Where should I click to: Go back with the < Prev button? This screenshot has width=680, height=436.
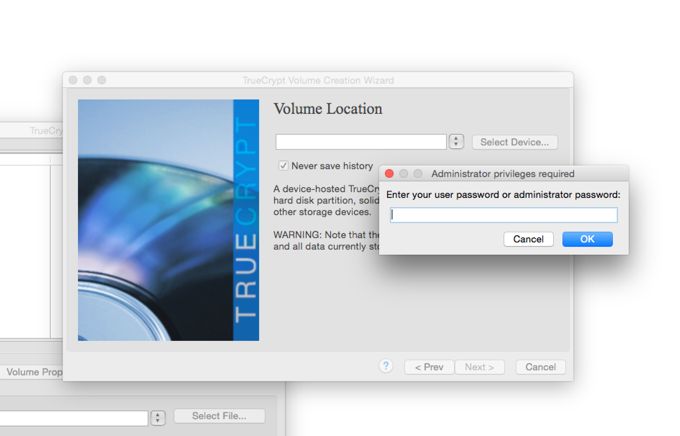tap(429, 367)
